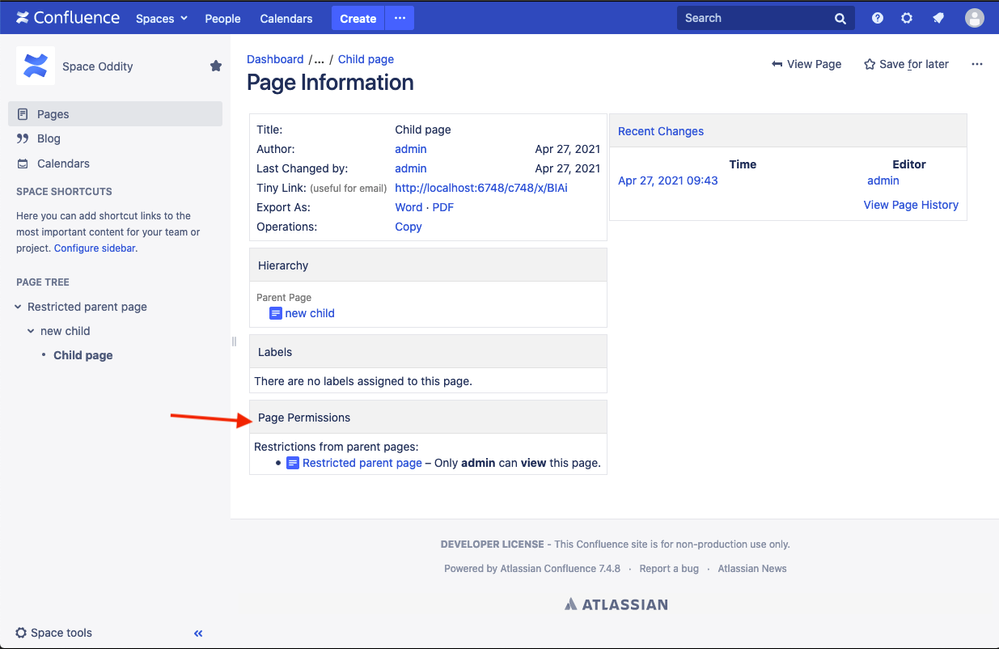Click the Configure sidebar link
This screenshot has width=999, height=649.
tap(94, 248)
